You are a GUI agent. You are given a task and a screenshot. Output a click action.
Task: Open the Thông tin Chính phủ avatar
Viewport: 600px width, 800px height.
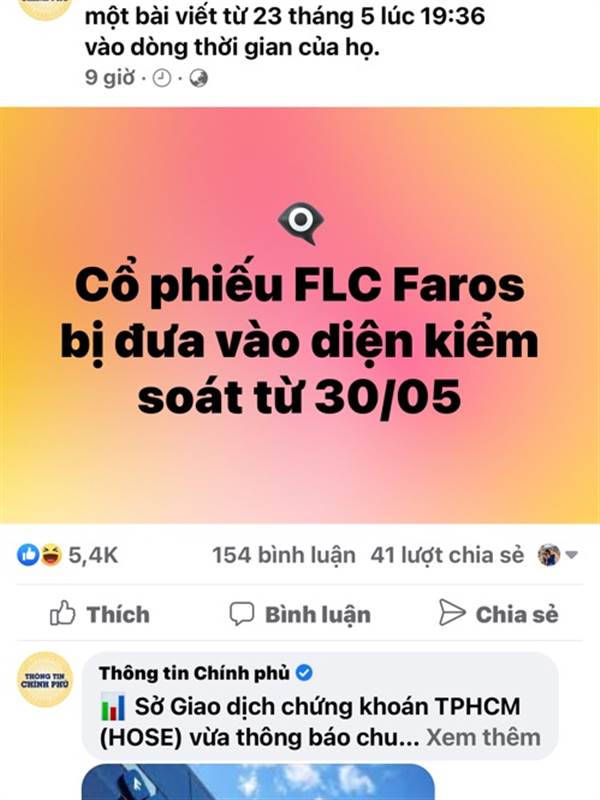click(x=46, y=680)
